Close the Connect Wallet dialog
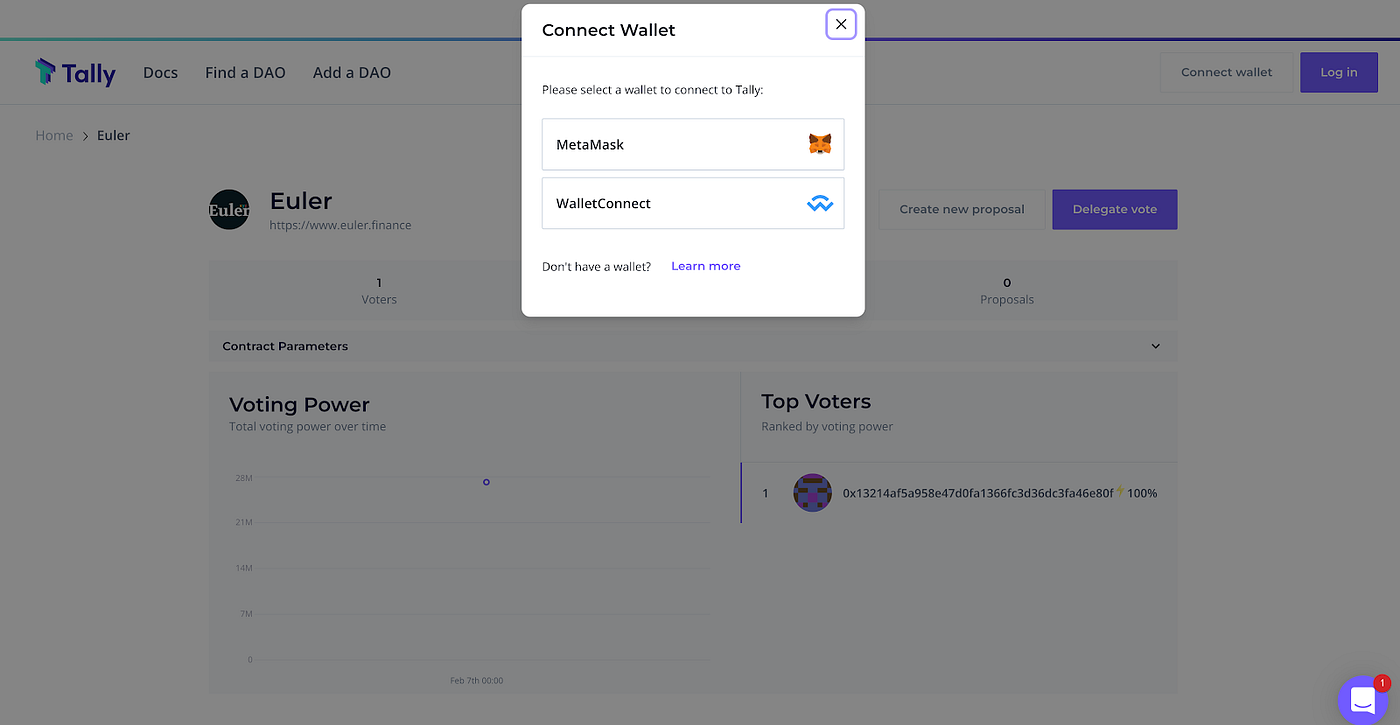 click(841, 25)
